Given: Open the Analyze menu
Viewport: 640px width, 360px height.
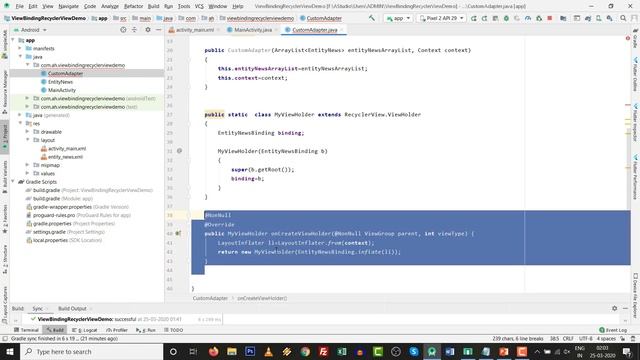Looking at the screenshot, I should (x=110, y=6).
